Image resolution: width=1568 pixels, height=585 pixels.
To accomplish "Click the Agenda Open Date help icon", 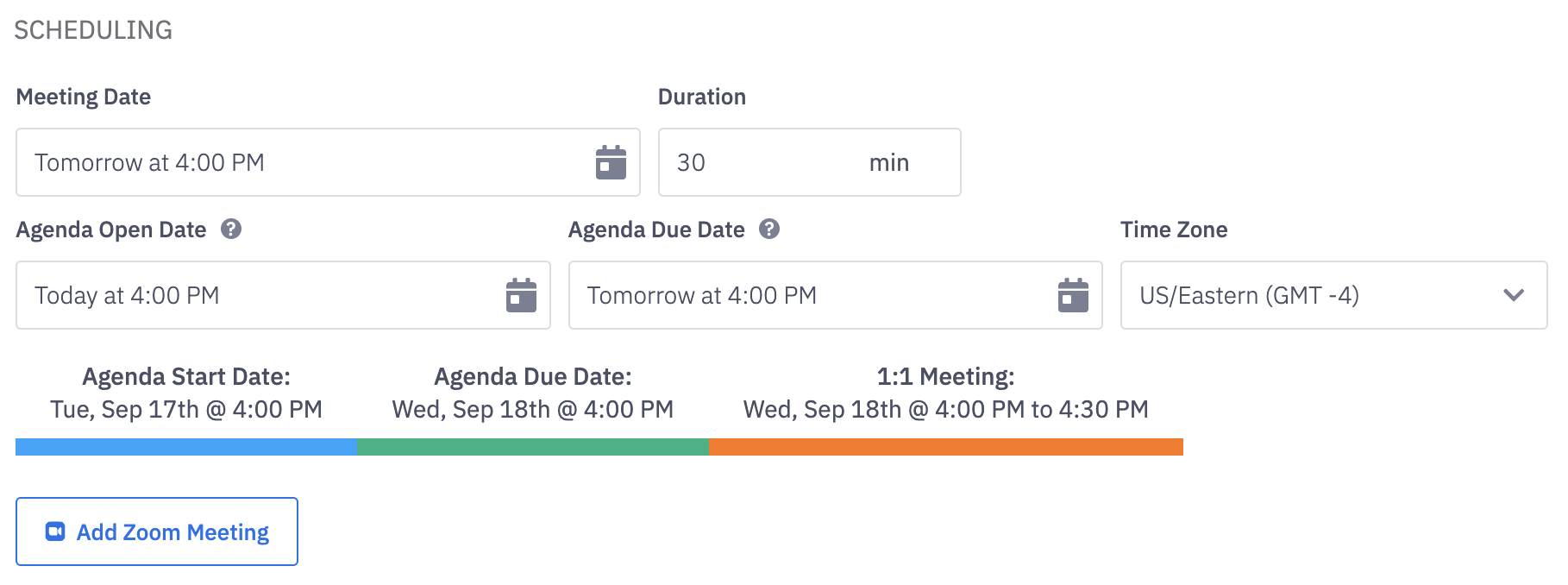I will click(x=230, y=230).
